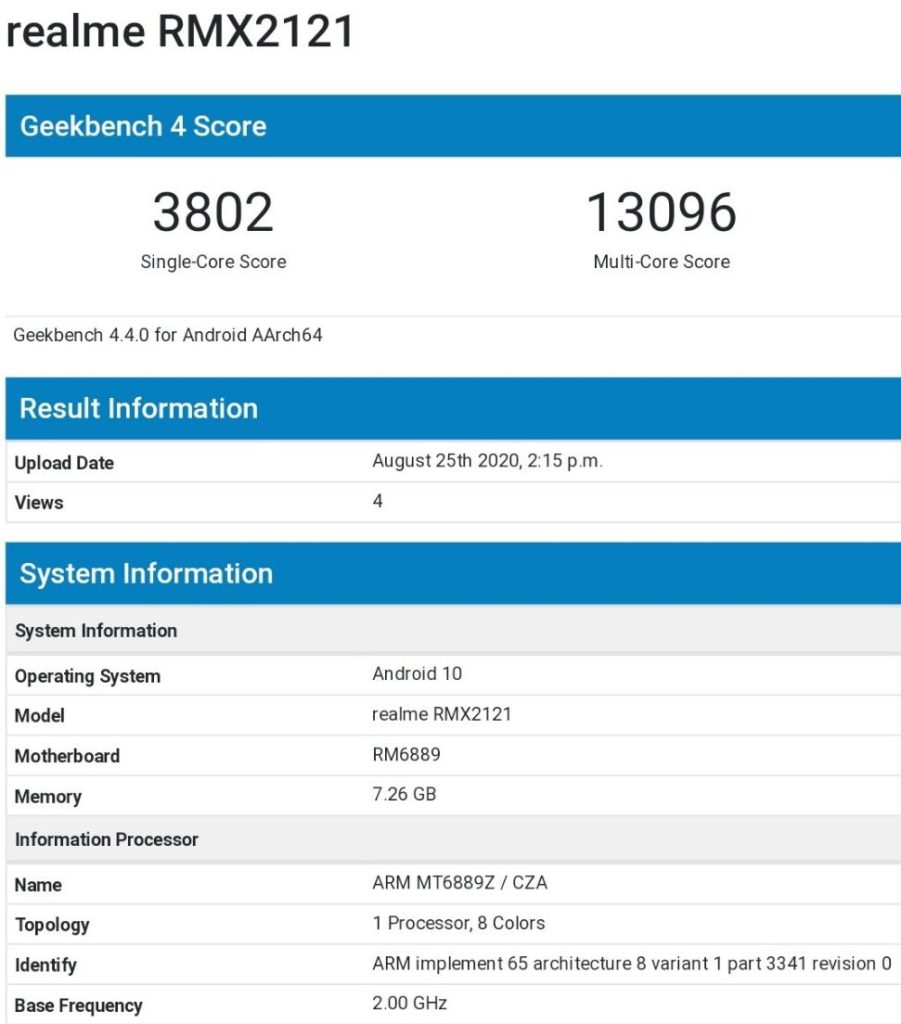901x1024 pixels.
Task: Click the multi-core score 13096
Action: [x=661, y=212]
